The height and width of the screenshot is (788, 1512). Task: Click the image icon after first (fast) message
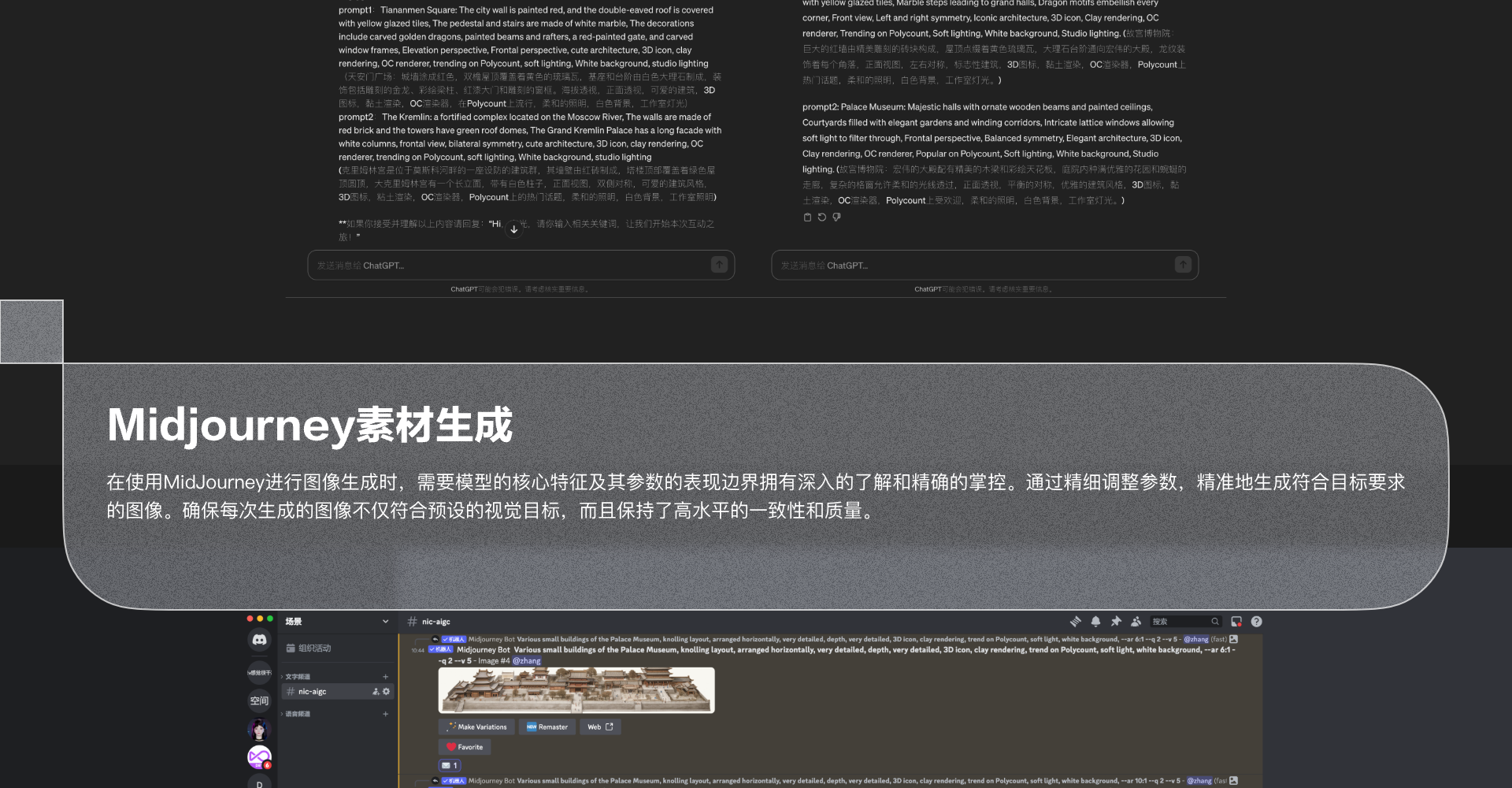click(1234, 639)
